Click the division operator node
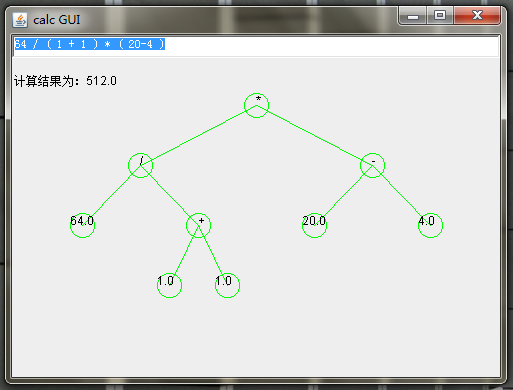The width and height of the screenshot is (513, 390). click(x=140, y=165)
